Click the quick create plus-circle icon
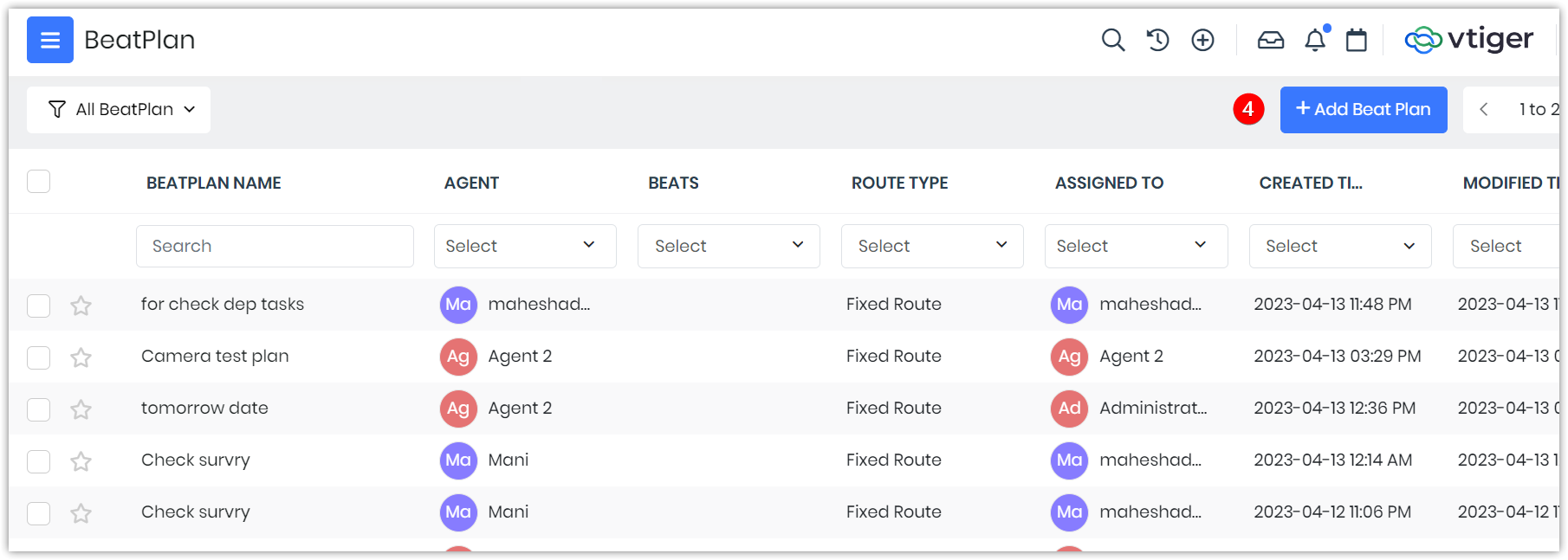 (1202, 40)
